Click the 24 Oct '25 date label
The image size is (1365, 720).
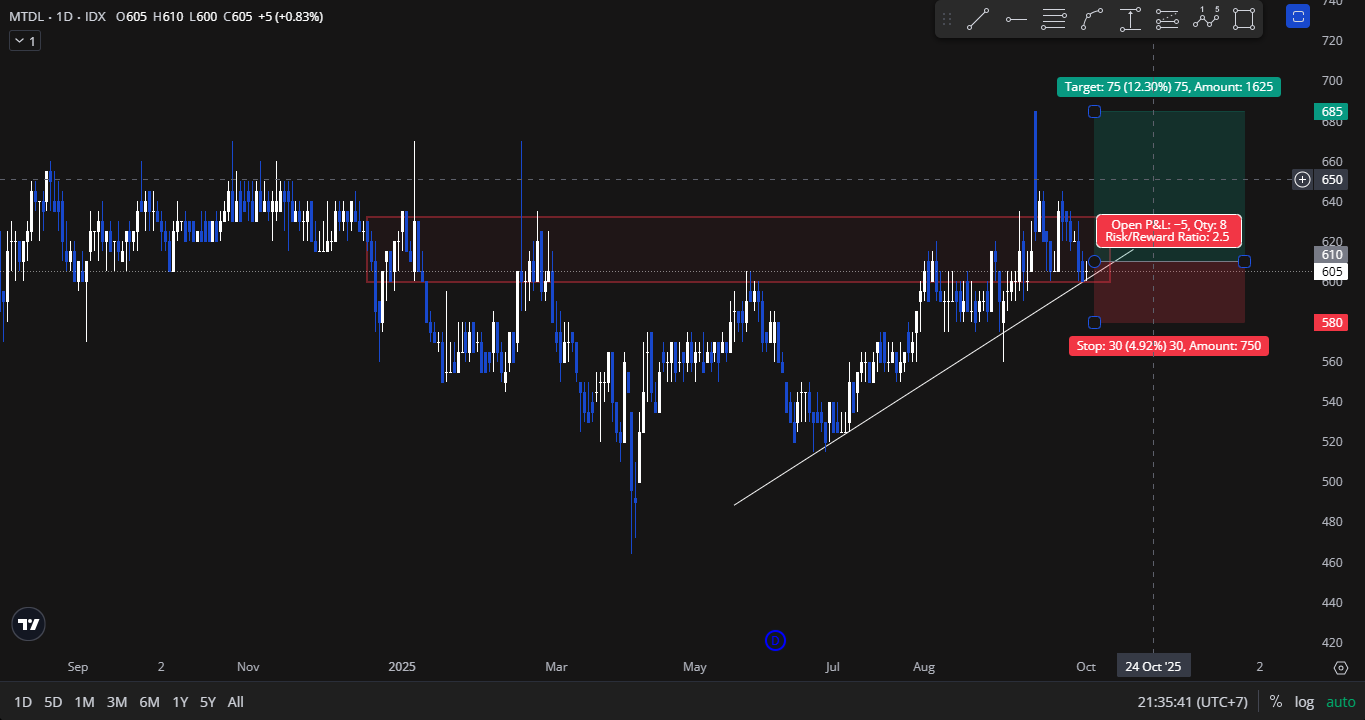(1153, 666)
